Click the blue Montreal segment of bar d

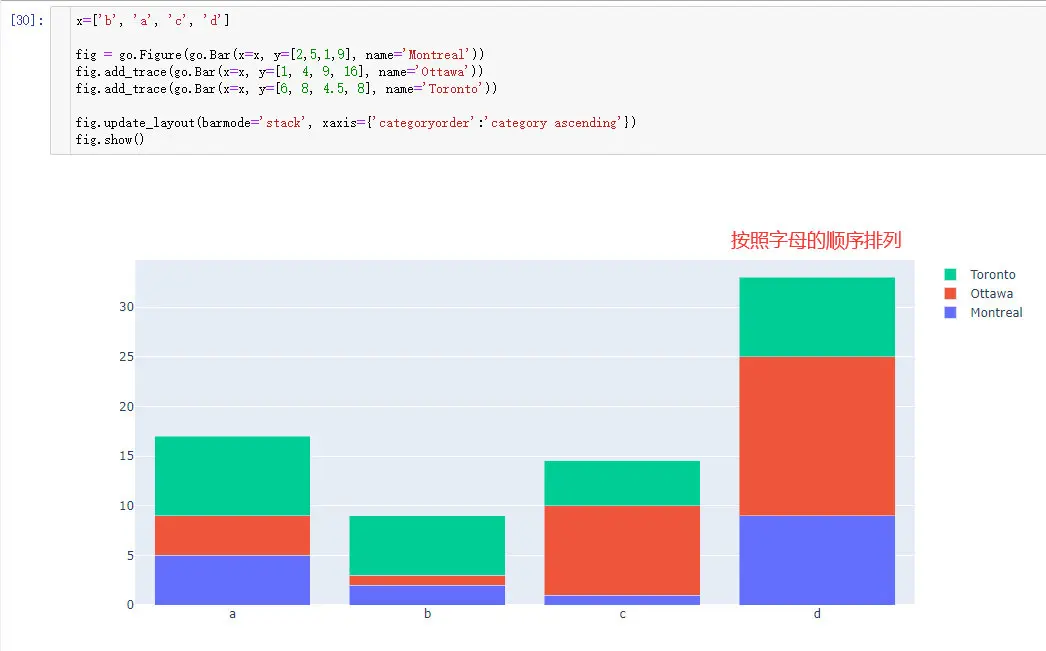pos(817,560)
